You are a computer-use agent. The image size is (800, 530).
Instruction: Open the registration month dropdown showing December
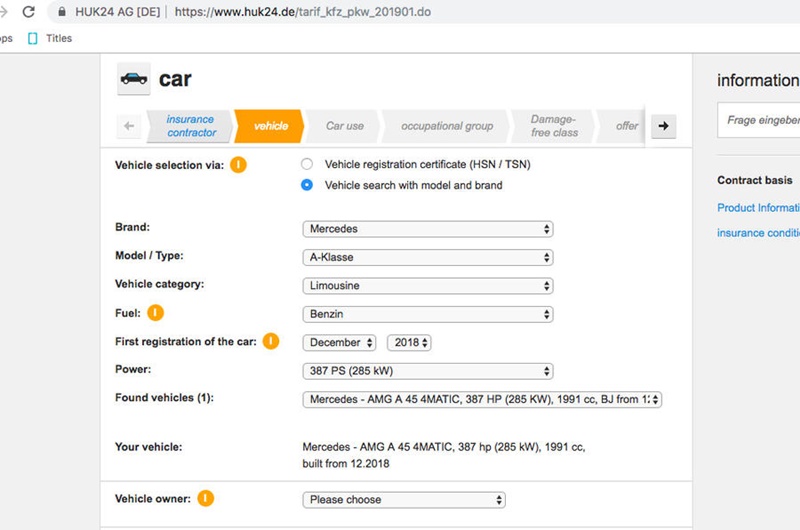[x=340, y=343]
